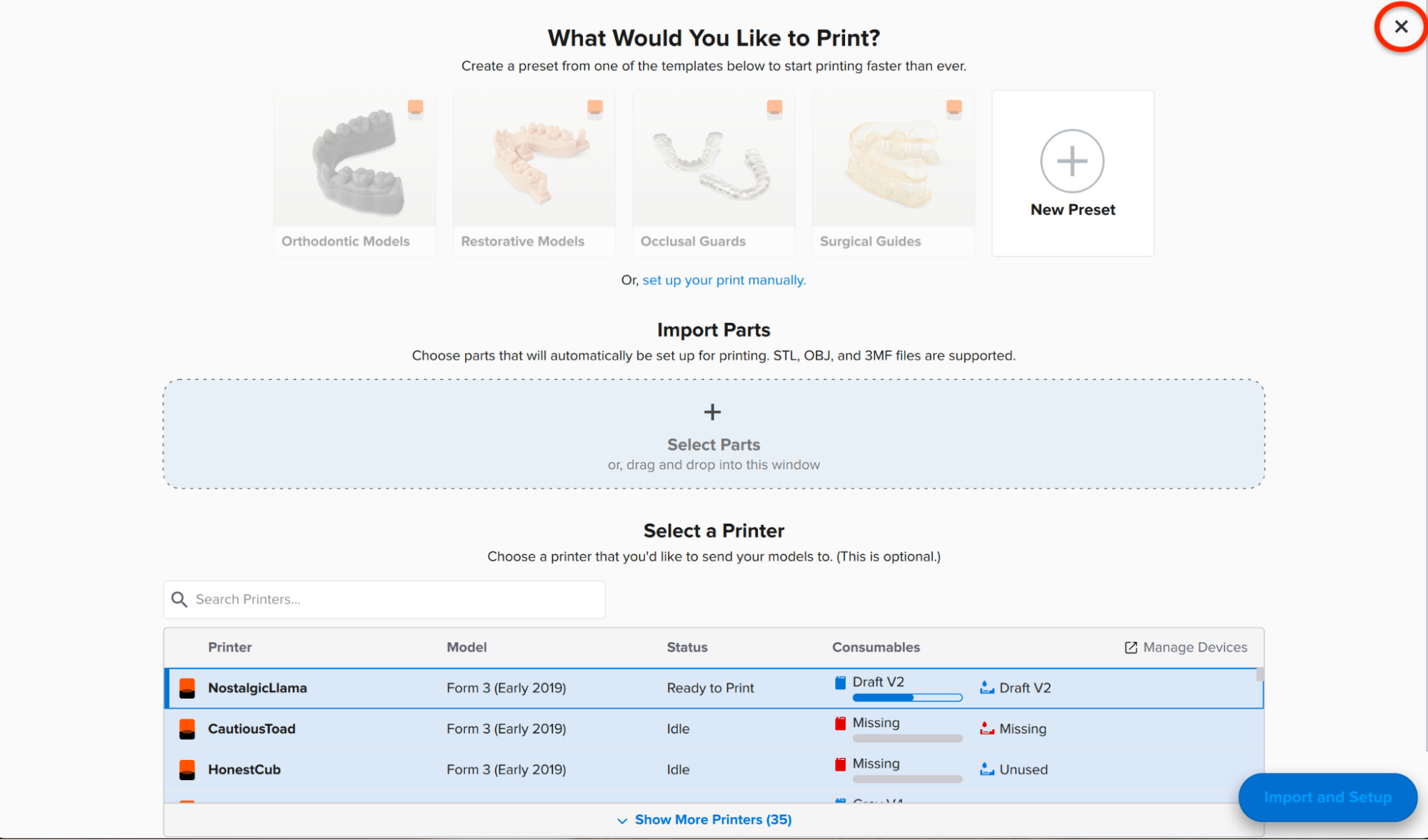Screen dimensions: 1428x840
Task: Click the Manage Devices external link icon
Action: tap(1131, 647)
